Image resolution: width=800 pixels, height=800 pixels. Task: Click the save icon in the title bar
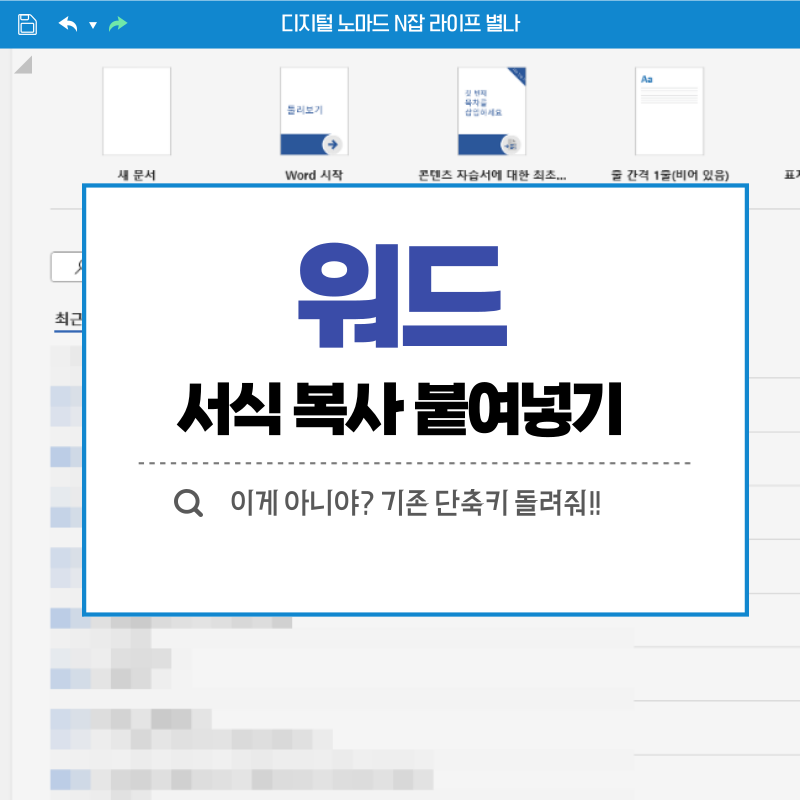(27, 24)
